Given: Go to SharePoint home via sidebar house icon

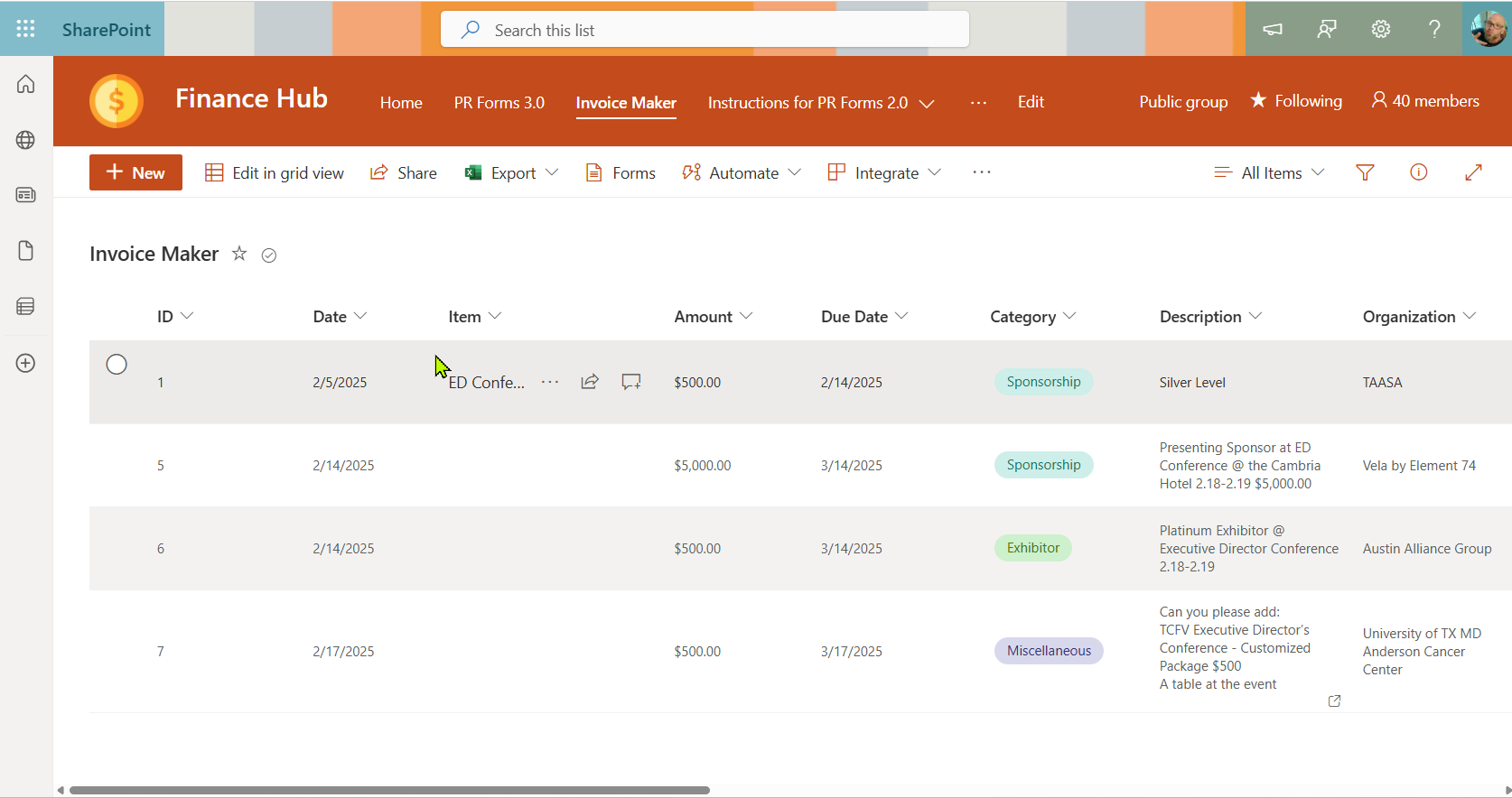Looking at the screenshot, I should pos(26,84).
